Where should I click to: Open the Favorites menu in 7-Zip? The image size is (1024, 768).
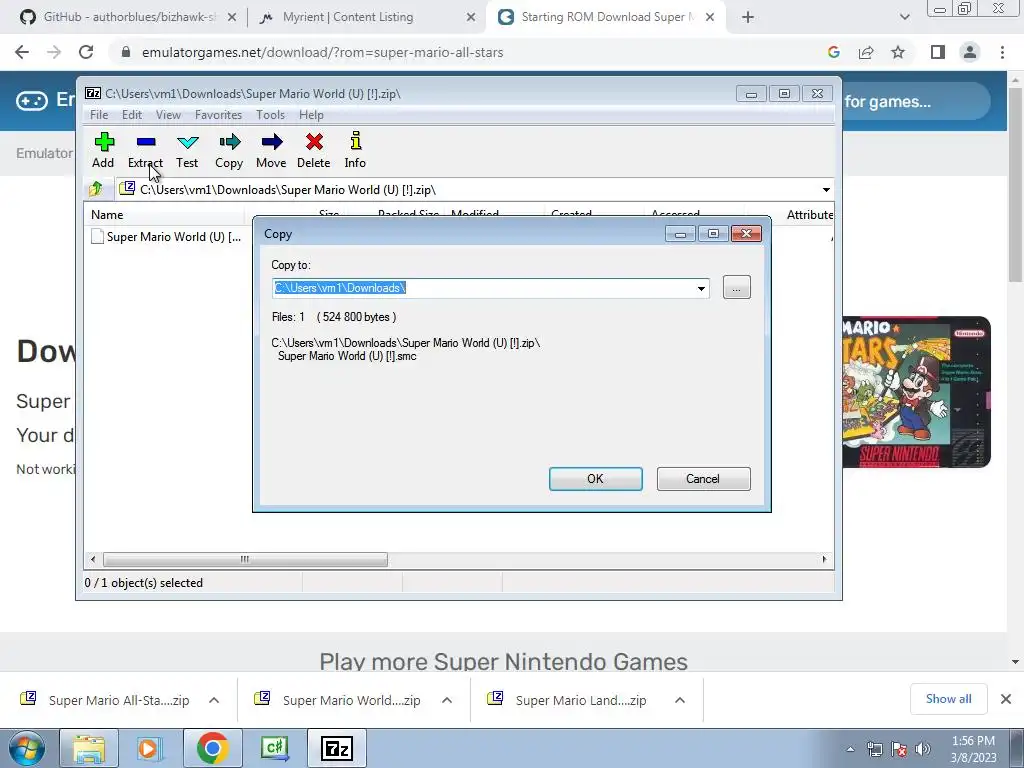(218, 115)
